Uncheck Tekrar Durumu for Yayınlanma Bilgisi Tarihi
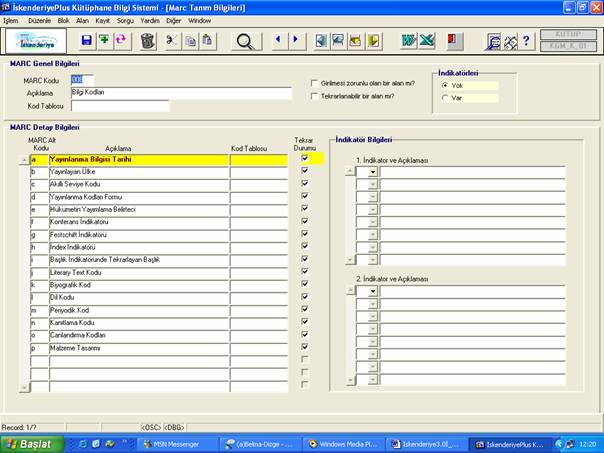The image size is (604, 453). tap(305, 158)
